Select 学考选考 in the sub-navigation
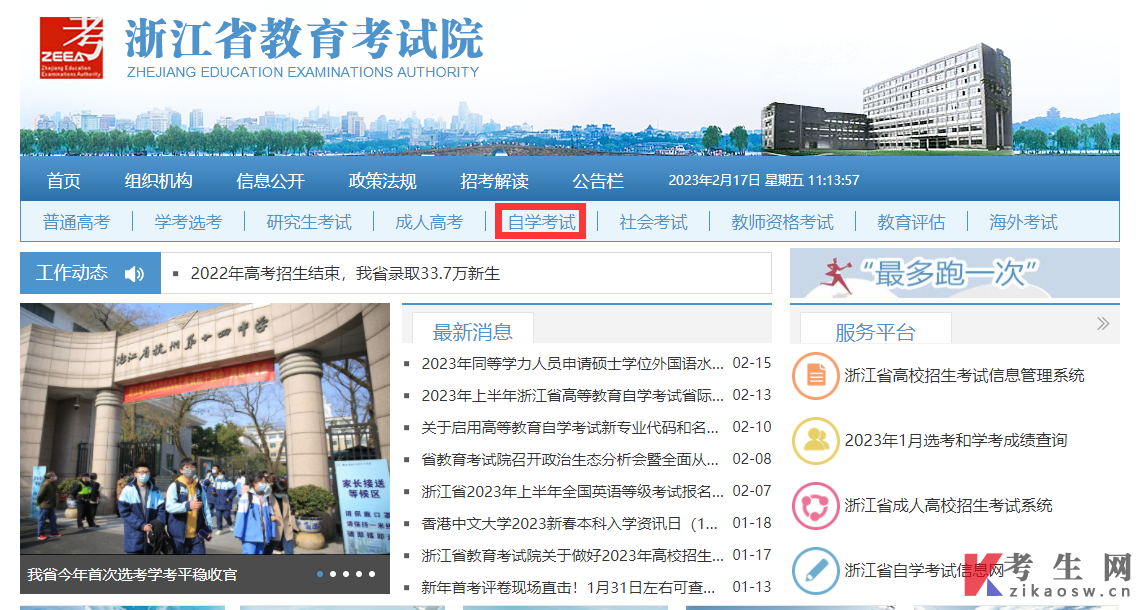Viewport: 1146px width, 610px height. point(188,222)
